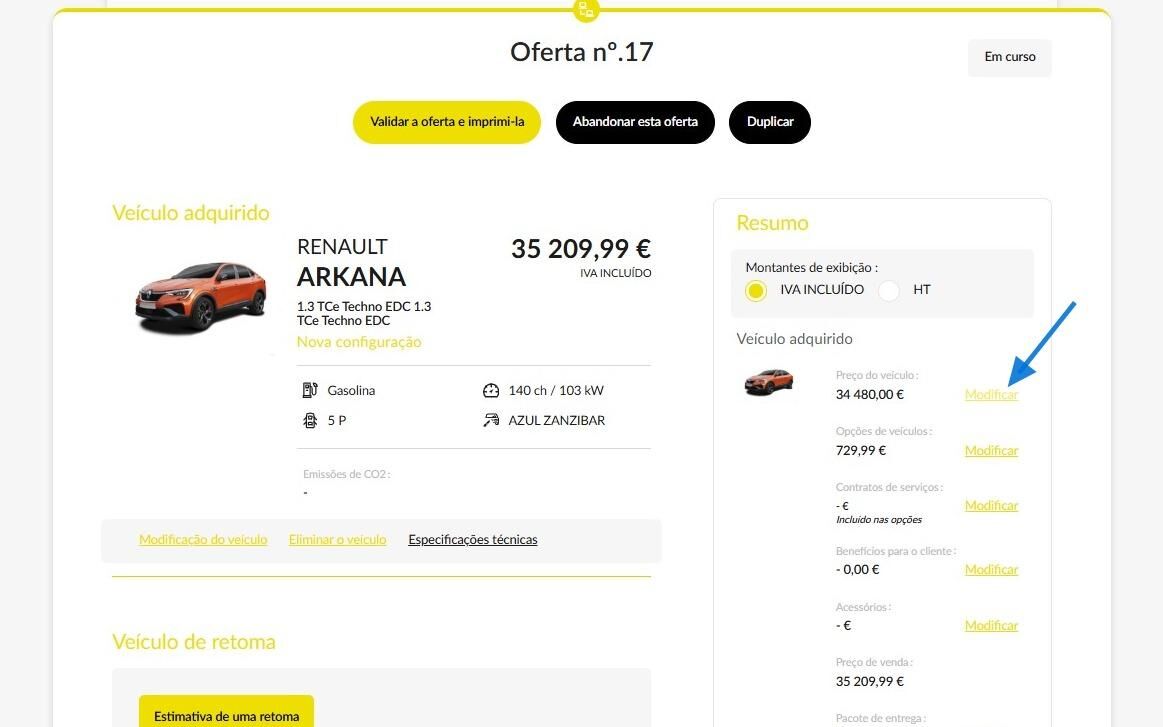1163x727 pixels.
Task: Modify Contratos de serviços entry
Action: pyautogui.click(x=991, y=505)
